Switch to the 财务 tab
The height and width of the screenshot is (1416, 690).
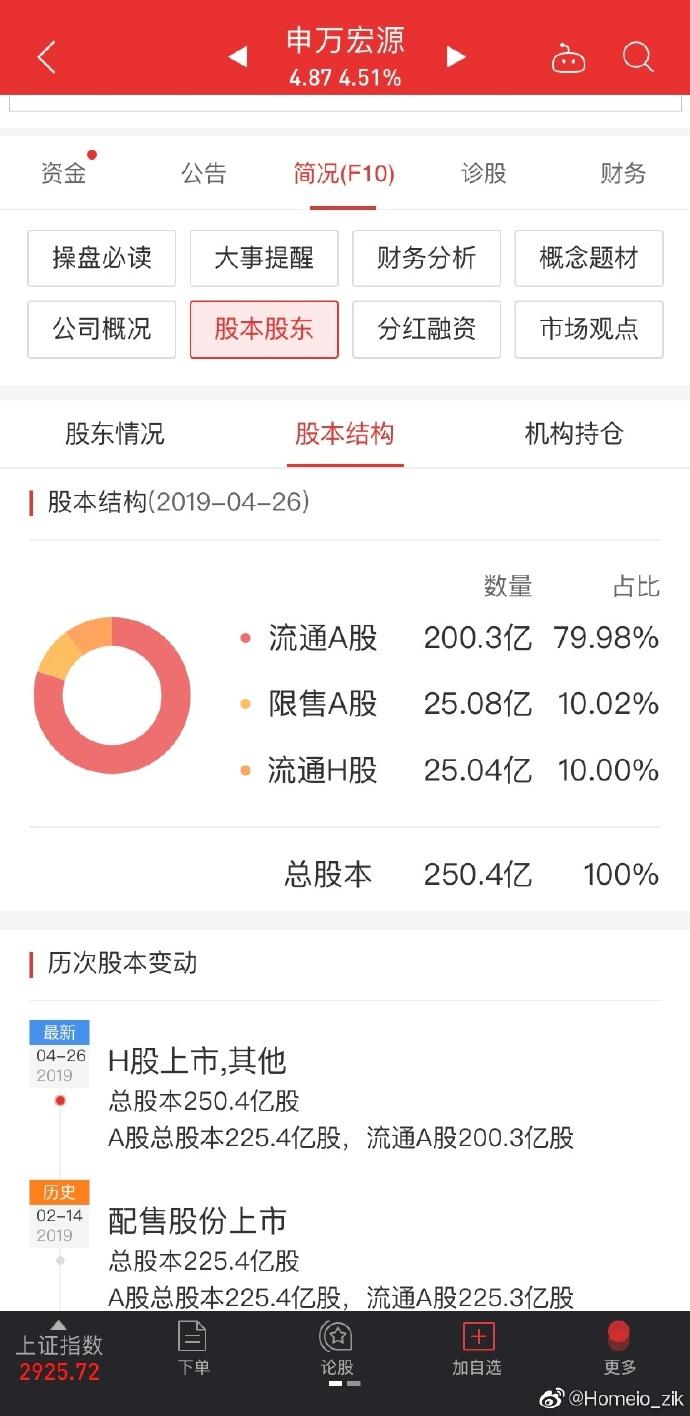coord(622,172)
